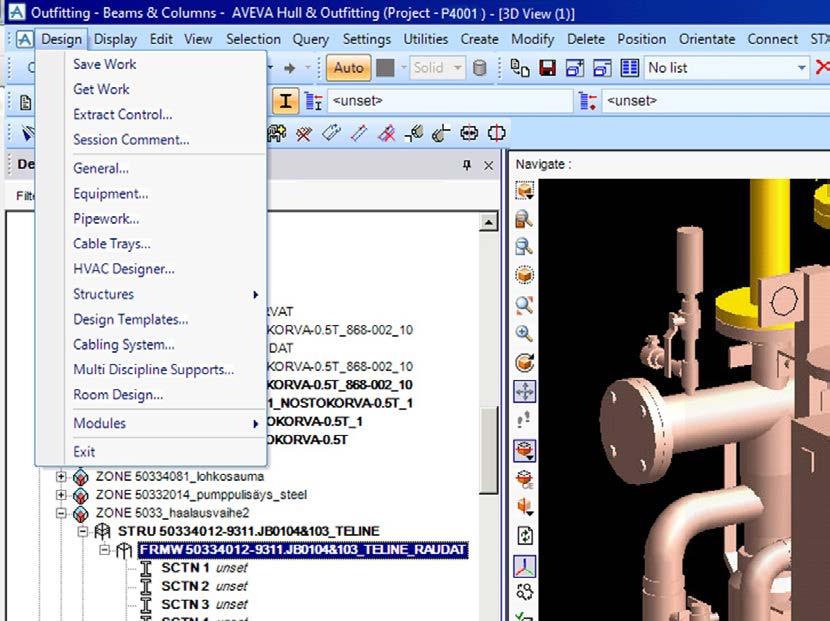
Task: Click the blue-bars icon with red dot beside second unset field
Action: [588, 101]
